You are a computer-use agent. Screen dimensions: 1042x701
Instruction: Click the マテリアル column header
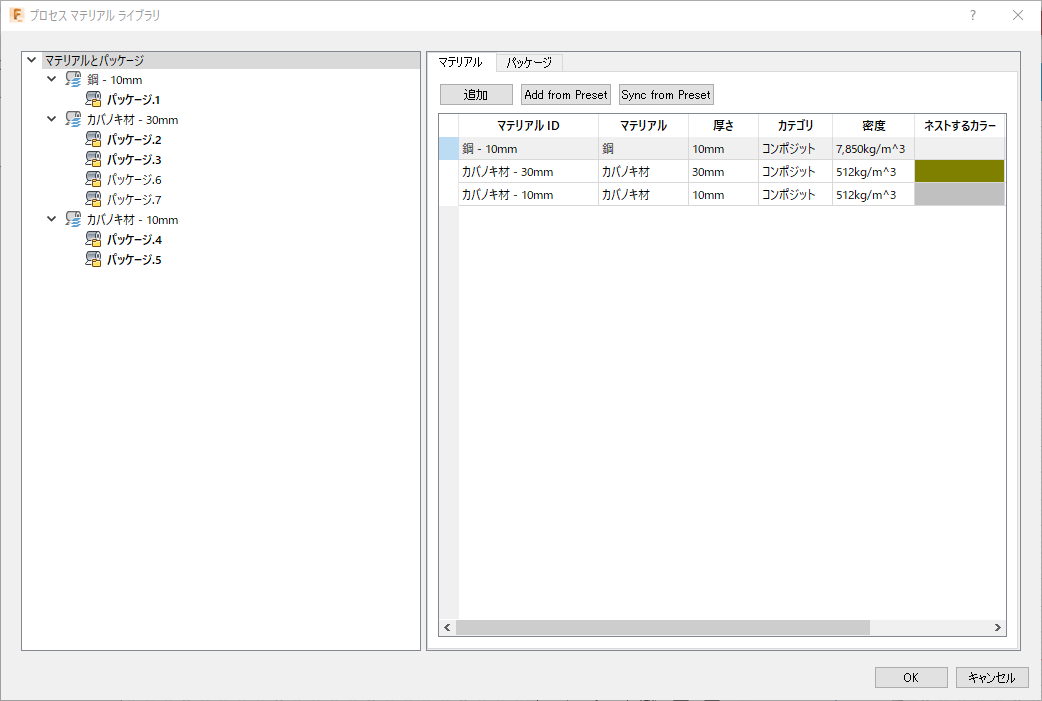[643, 126]
